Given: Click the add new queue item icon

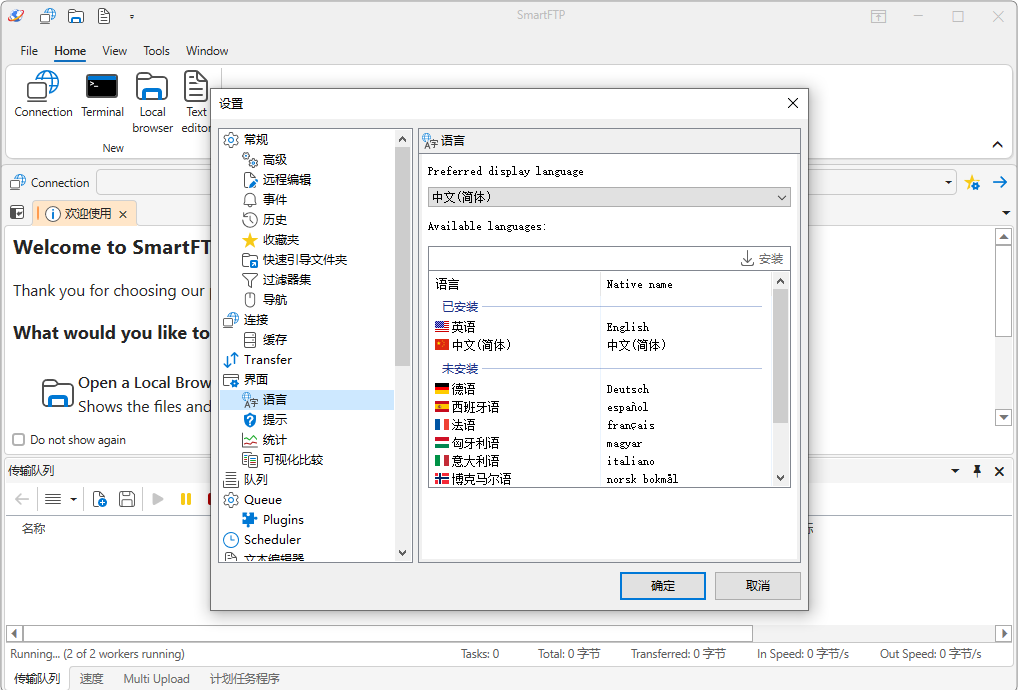Looking at the screenshot, I should click(x=99, y=499).
